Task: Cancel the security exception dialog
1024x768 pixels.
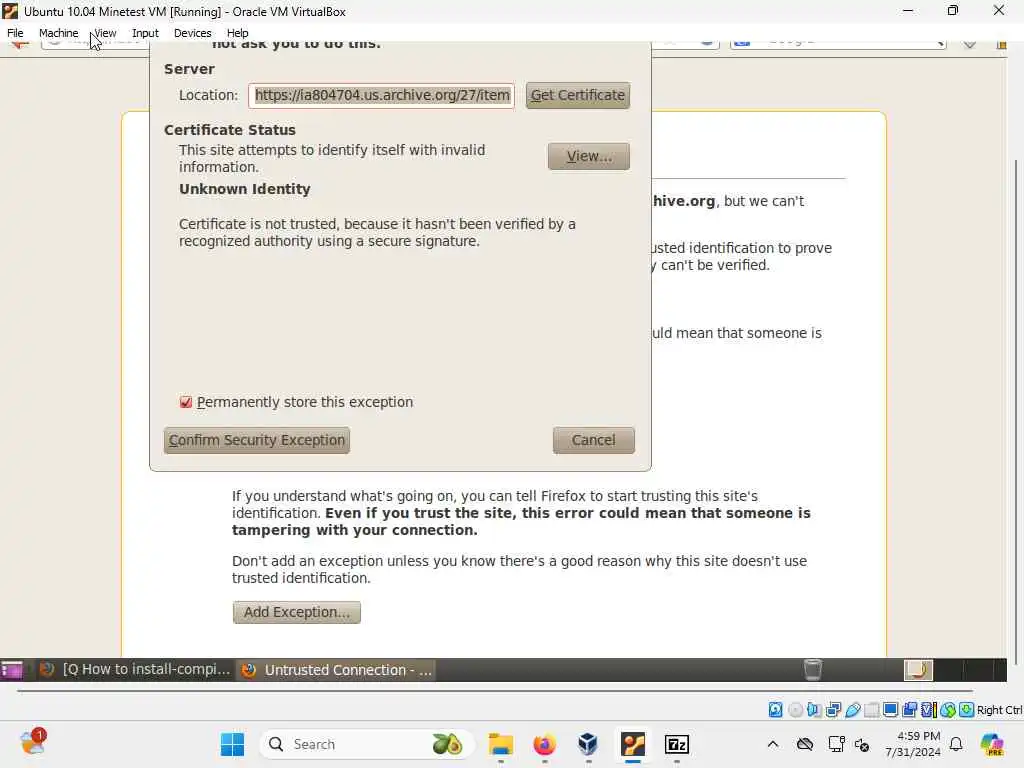Action: point(594,440)
